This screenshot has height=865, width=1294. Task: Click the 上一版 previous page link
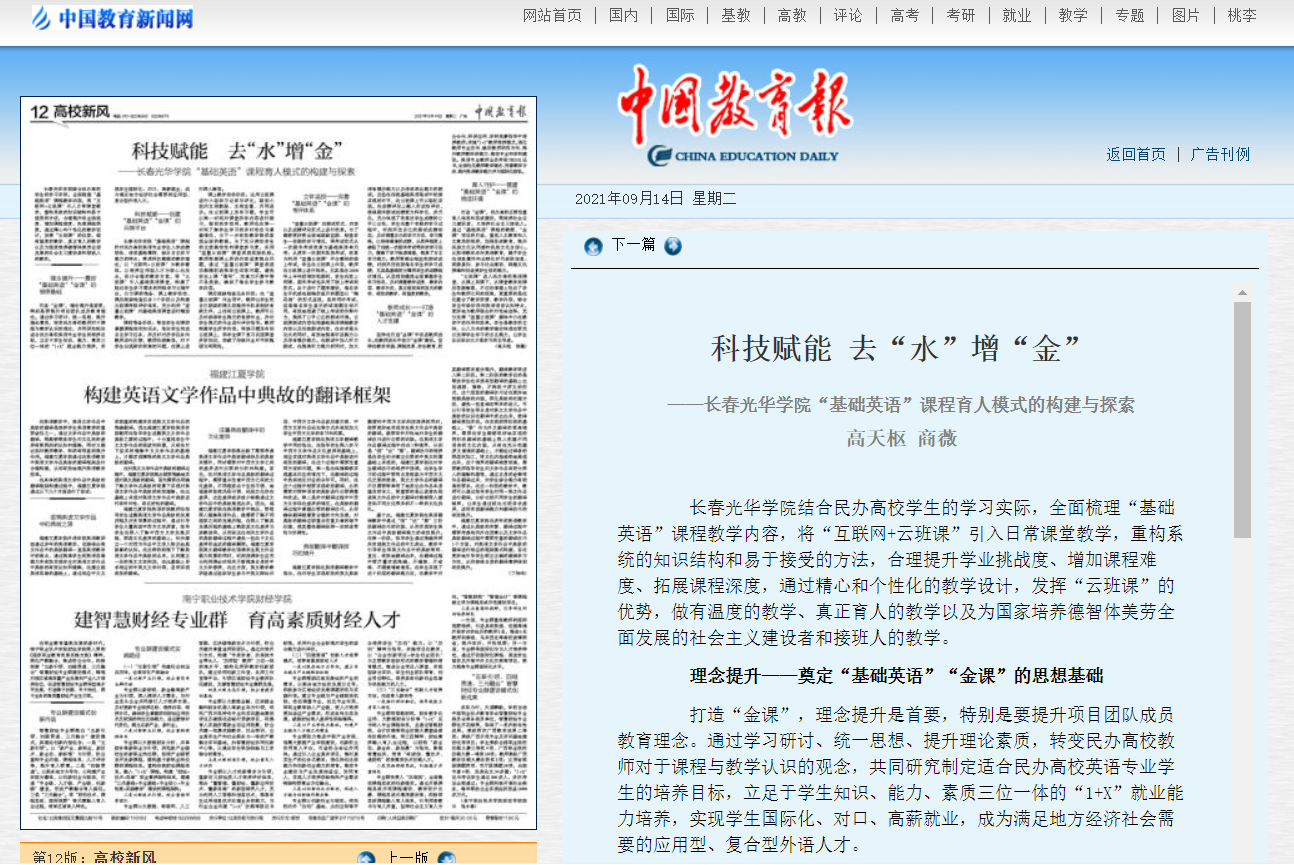click(x=408, y=857)
